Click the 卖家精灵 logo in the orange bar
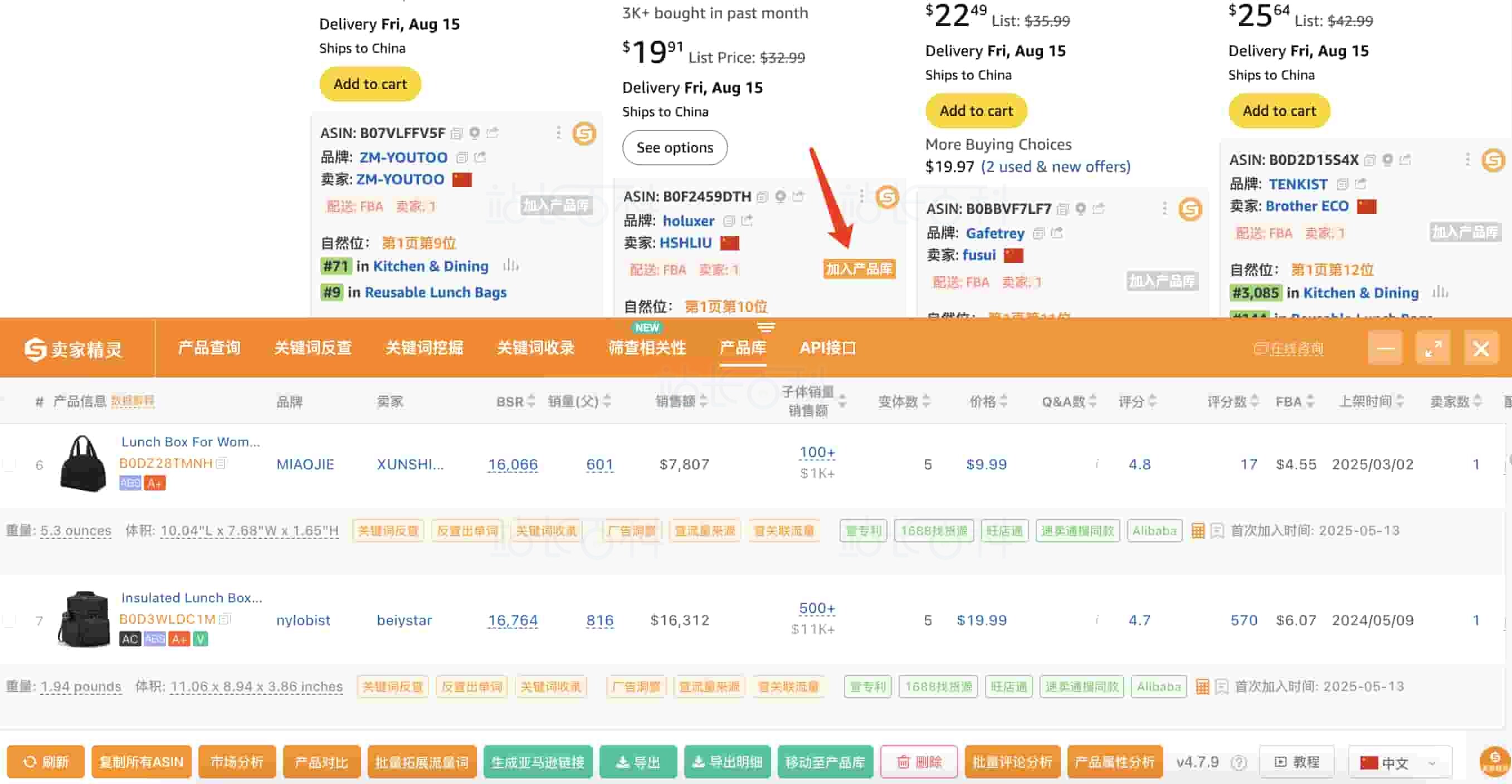The width and height of the screenshot is (1512, 784). 74,349
